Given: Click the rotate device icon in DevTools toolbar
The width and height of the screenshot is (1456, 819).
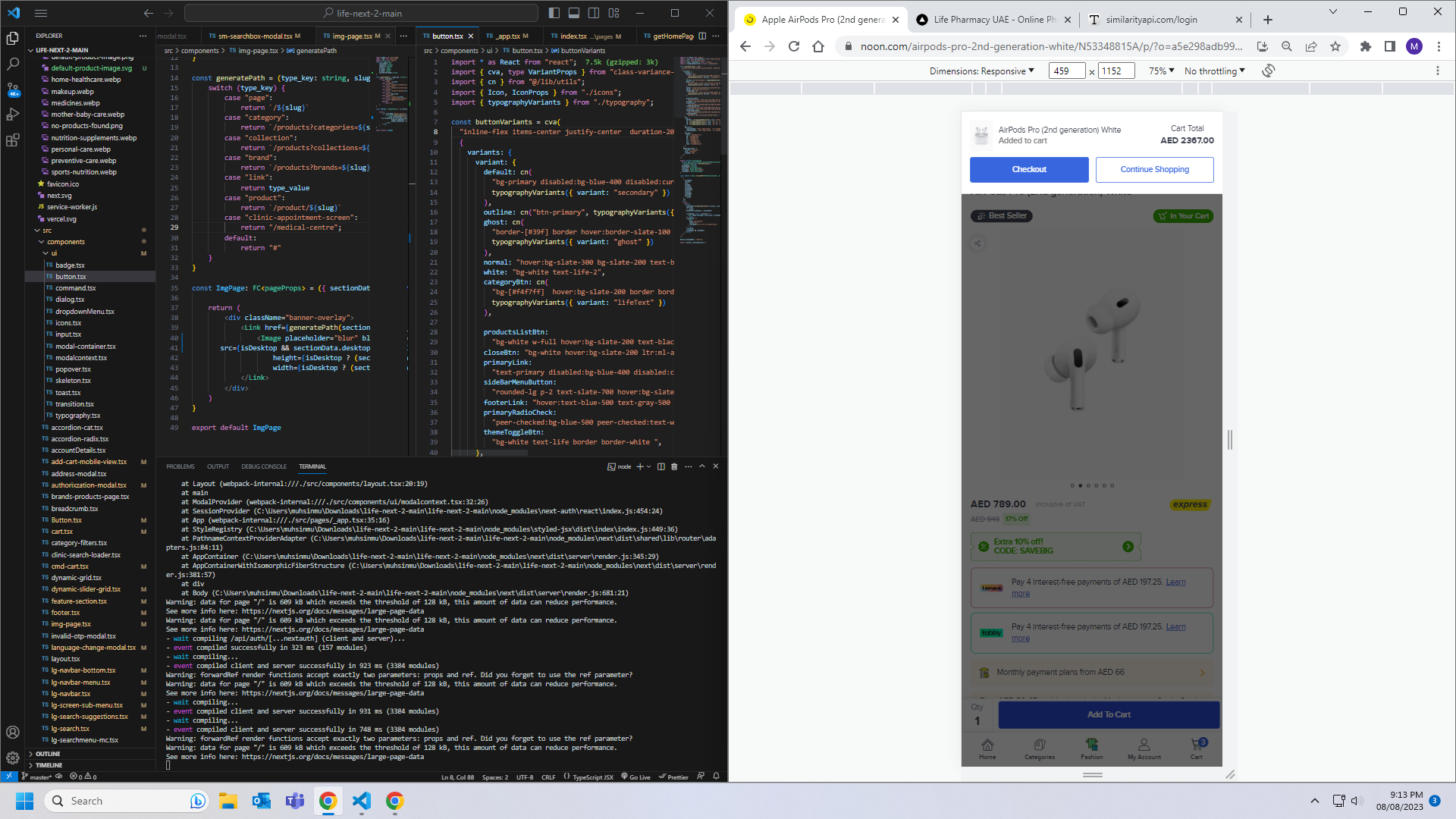Looking at the screenshot, I should click(x=1268, y=71).
